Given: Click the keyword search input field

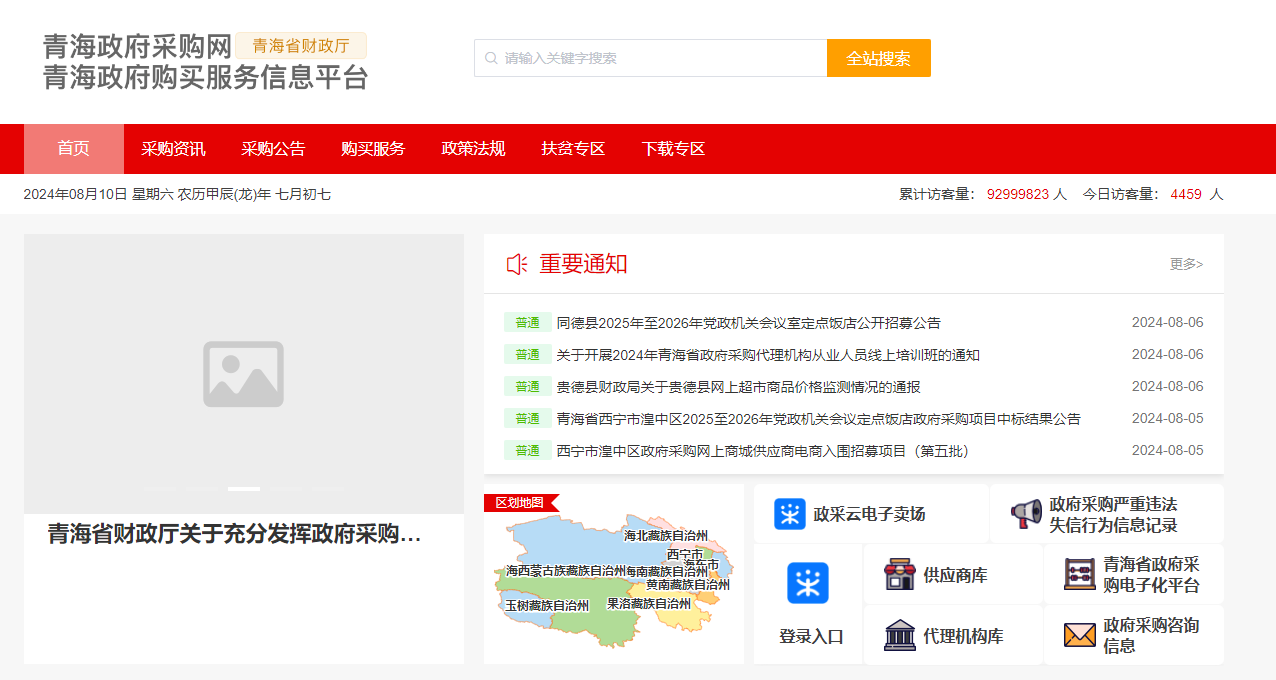Looking at the screenshot, I should (x=650, y=57).
